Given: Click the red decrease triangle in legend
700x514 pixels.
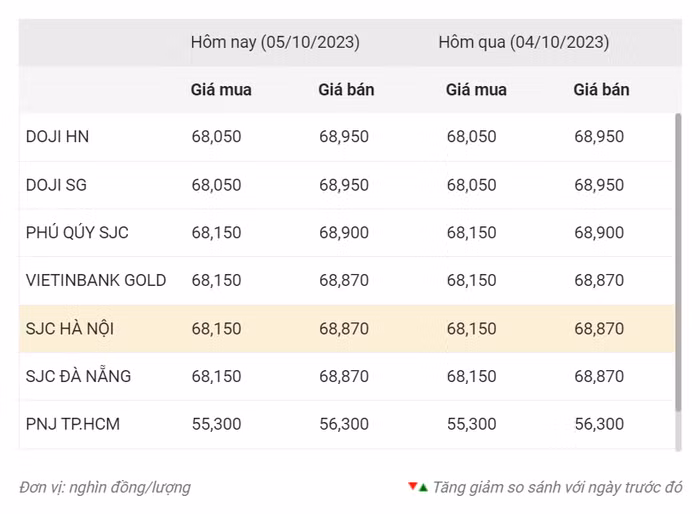Looking at the screenshot, I should pyautogui.click(x=412, y=486).
